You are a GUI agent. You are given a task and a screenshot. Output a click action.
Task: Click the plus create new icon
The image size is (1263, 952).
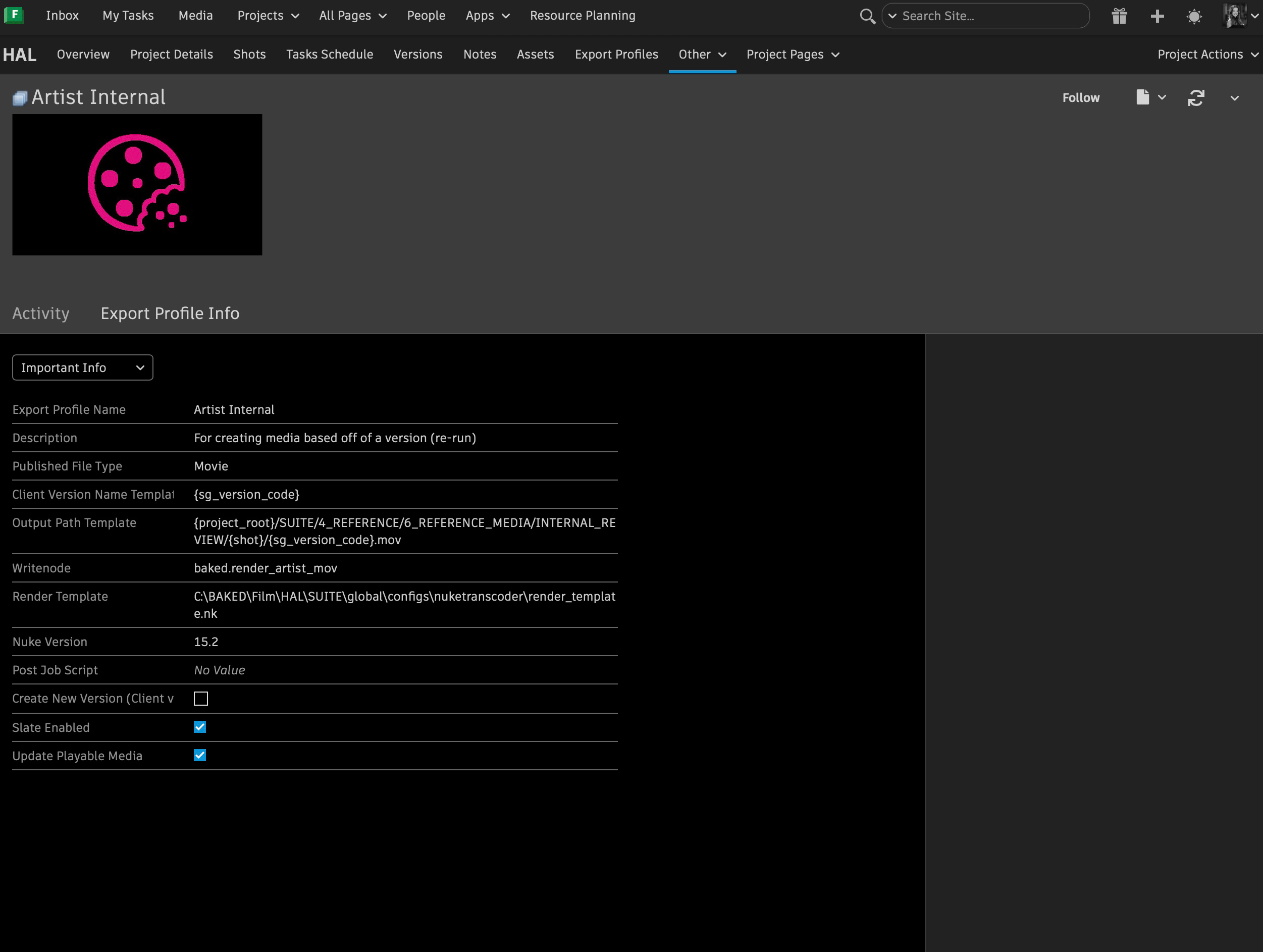(1157, 16)
